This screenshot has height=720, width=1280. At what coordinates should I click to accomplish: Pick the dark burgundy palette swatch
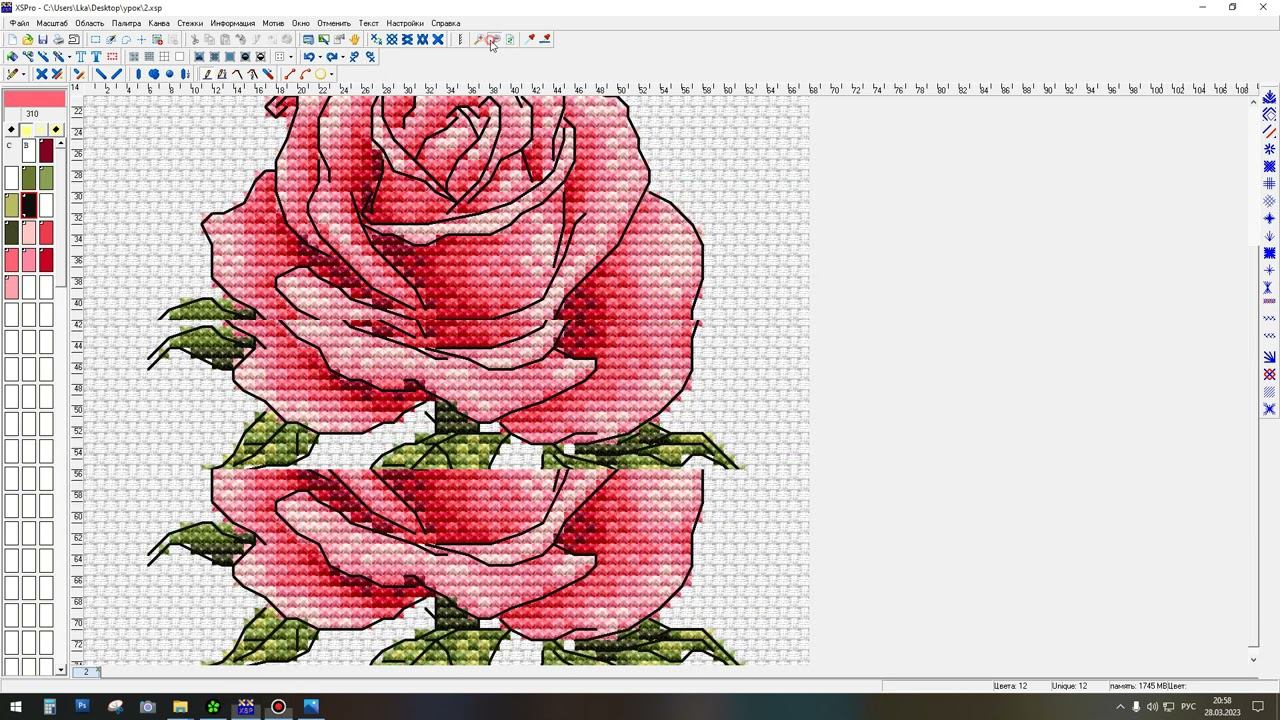pos(46,152)
